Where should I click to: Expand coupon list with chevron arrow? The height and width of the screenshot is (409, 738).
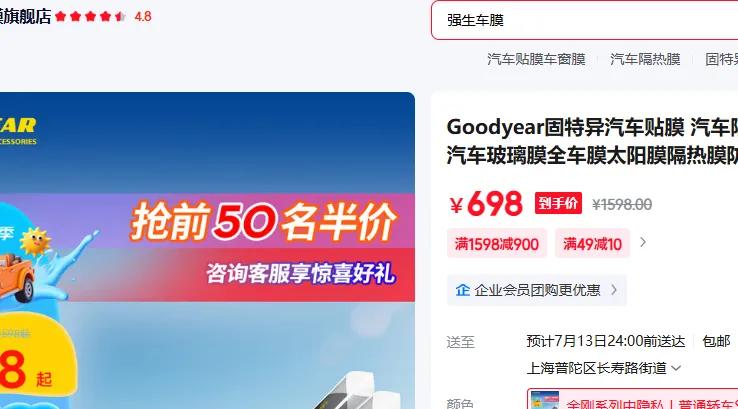643,242
